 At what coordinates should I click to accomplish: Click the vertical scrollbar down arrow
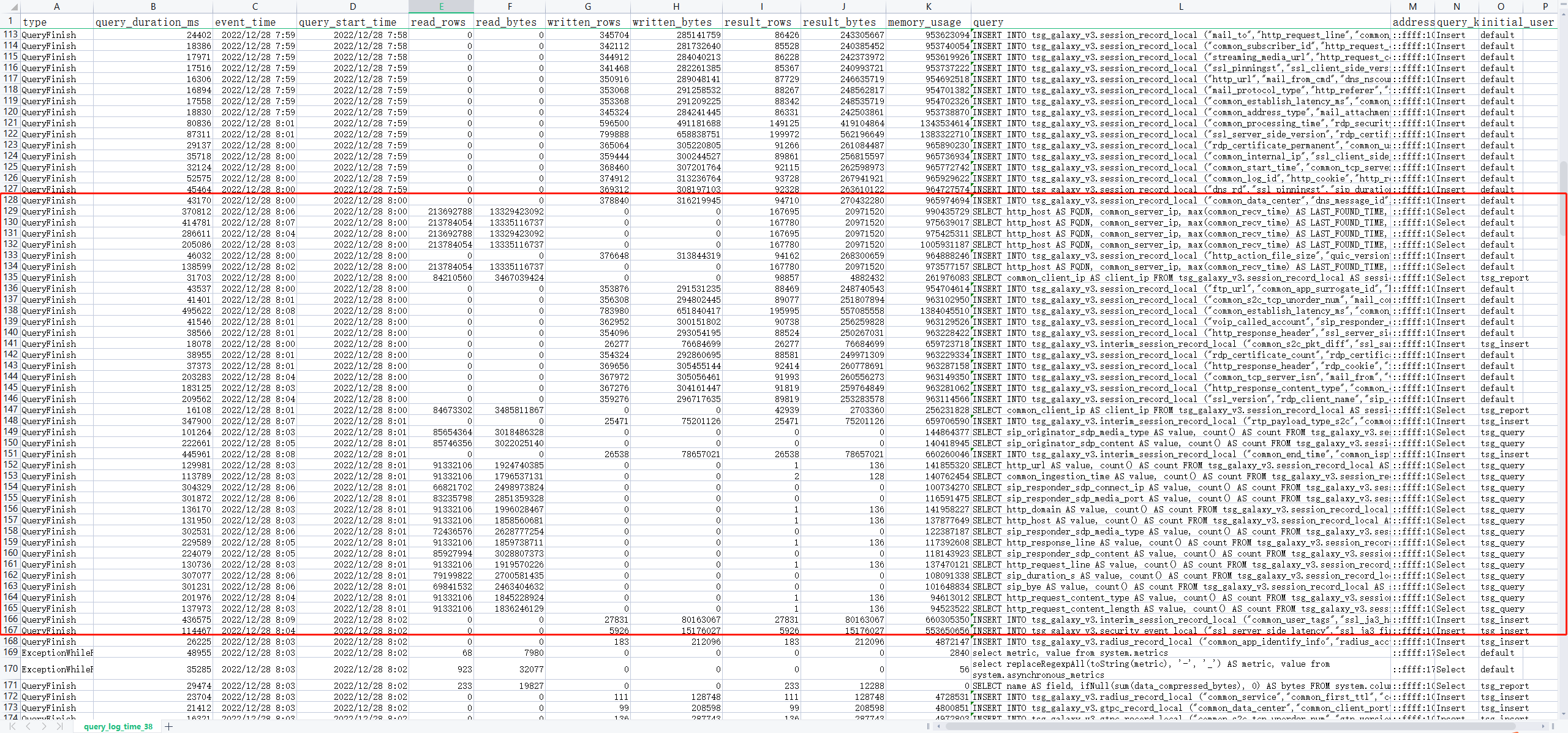[1562, 714]
